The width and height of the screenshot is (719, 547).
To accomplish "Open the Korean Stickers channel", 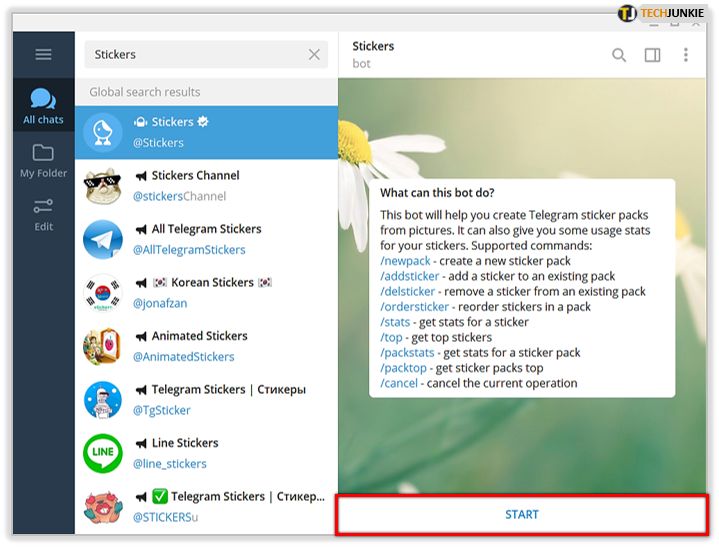I will [x=206, y=292].
